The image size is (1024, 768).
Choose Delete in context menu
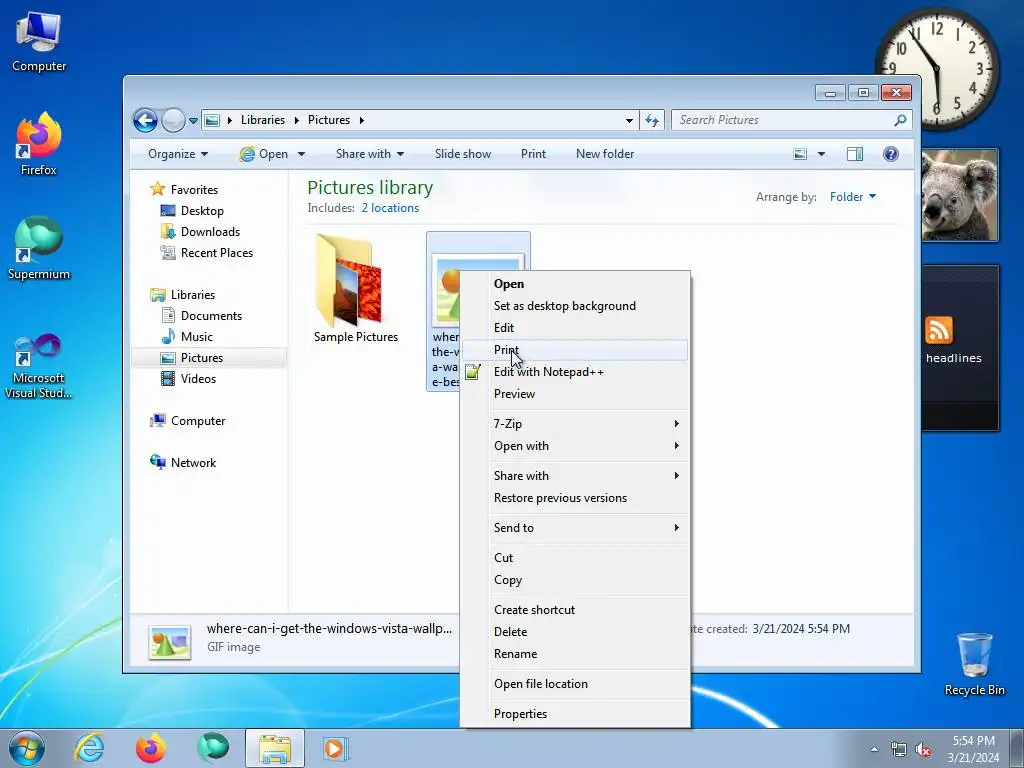(575, 632)
